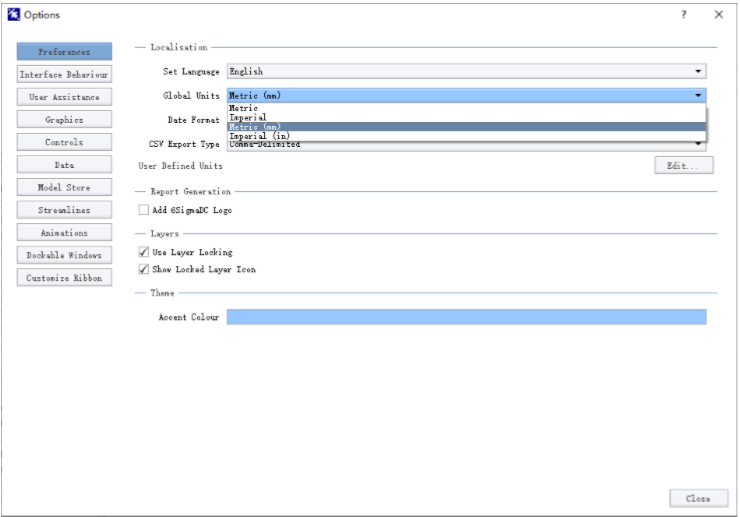This screenshot has height=517, width=740.
Task: Click the help question mark icon
Action: [683, 14]
